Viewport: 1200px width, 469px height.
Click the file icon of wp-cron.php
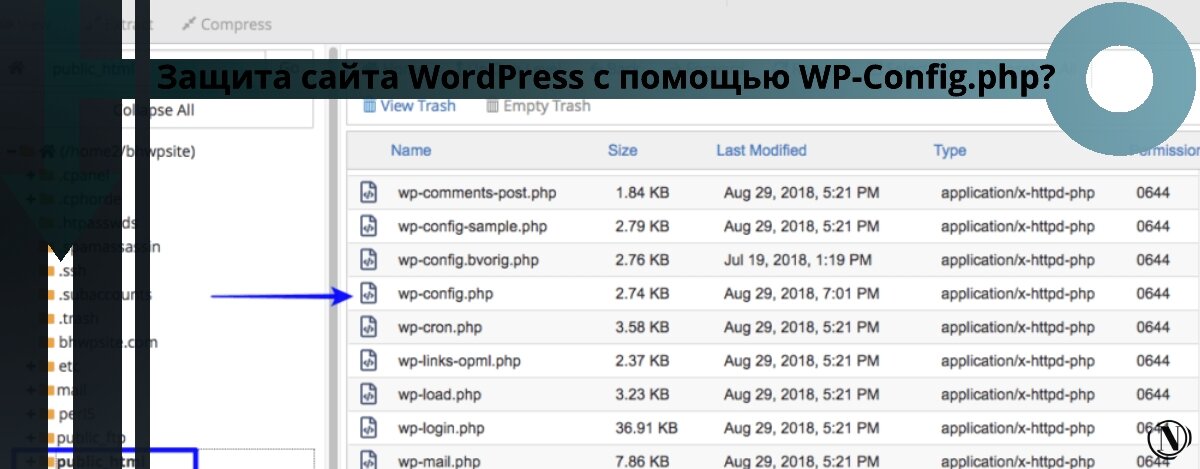[369, 327]
